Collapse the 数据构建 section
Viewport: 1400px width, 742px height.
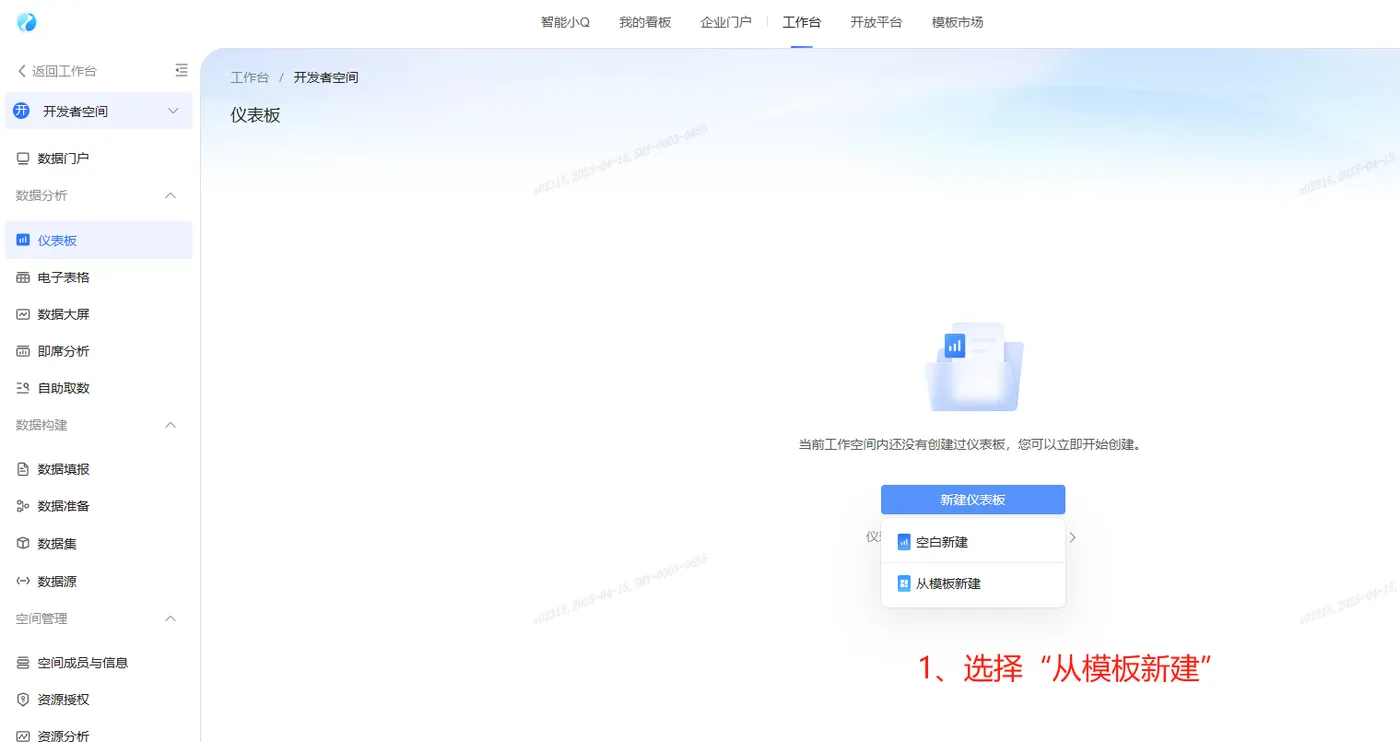point(170,425)
